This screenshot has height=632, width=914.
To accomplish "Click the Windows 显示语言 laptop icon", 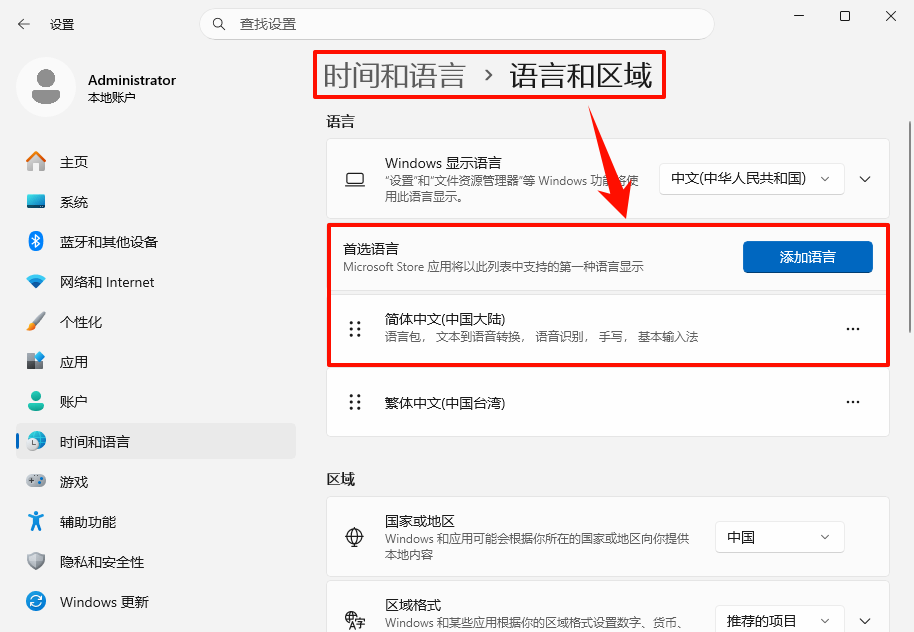I will pyautogui.click(x=355, y=180).
